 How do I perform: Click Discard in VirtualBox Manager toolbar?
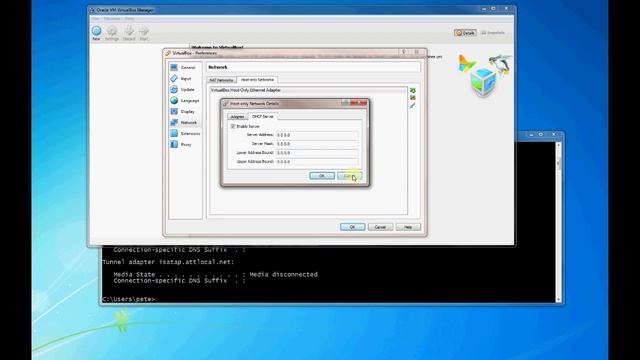coord(129,33)
